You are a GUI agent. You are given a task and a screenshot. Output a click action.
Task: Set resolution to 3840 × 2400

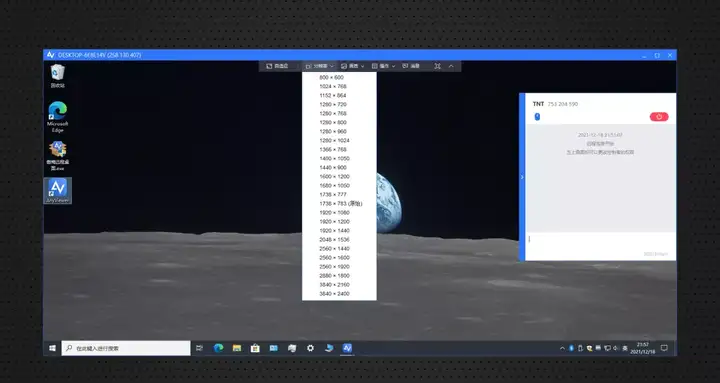pyautogui.click(x=339, y=294)
